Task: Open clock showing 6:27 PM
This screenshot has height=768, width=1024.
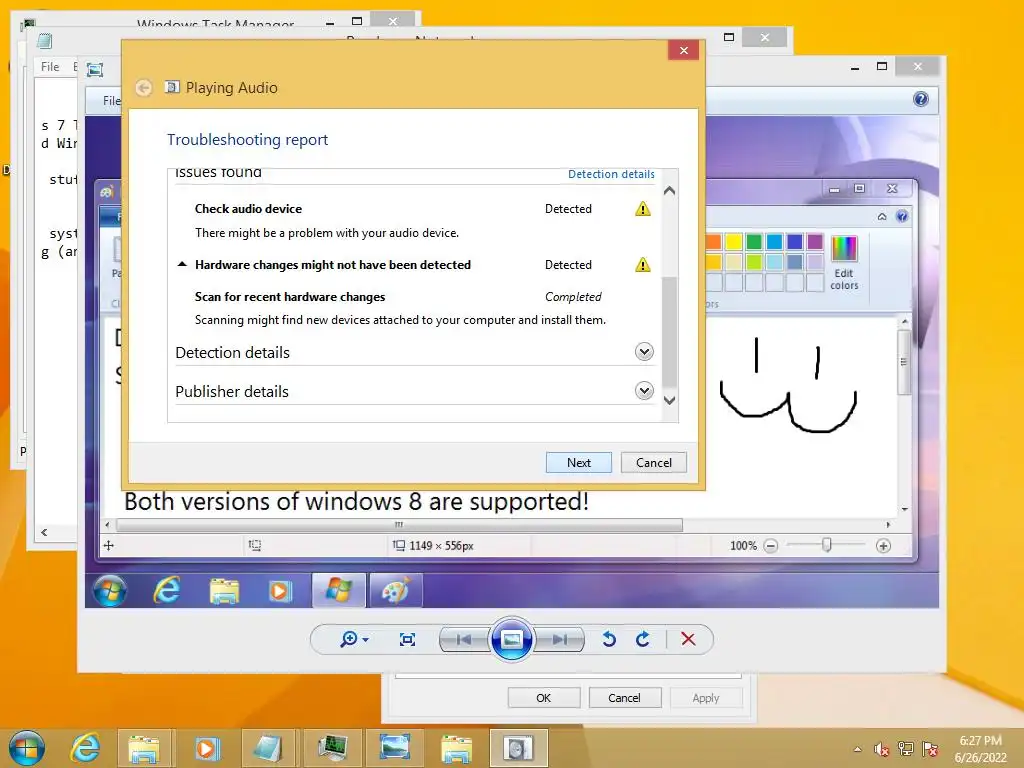Action: point(980,748)
